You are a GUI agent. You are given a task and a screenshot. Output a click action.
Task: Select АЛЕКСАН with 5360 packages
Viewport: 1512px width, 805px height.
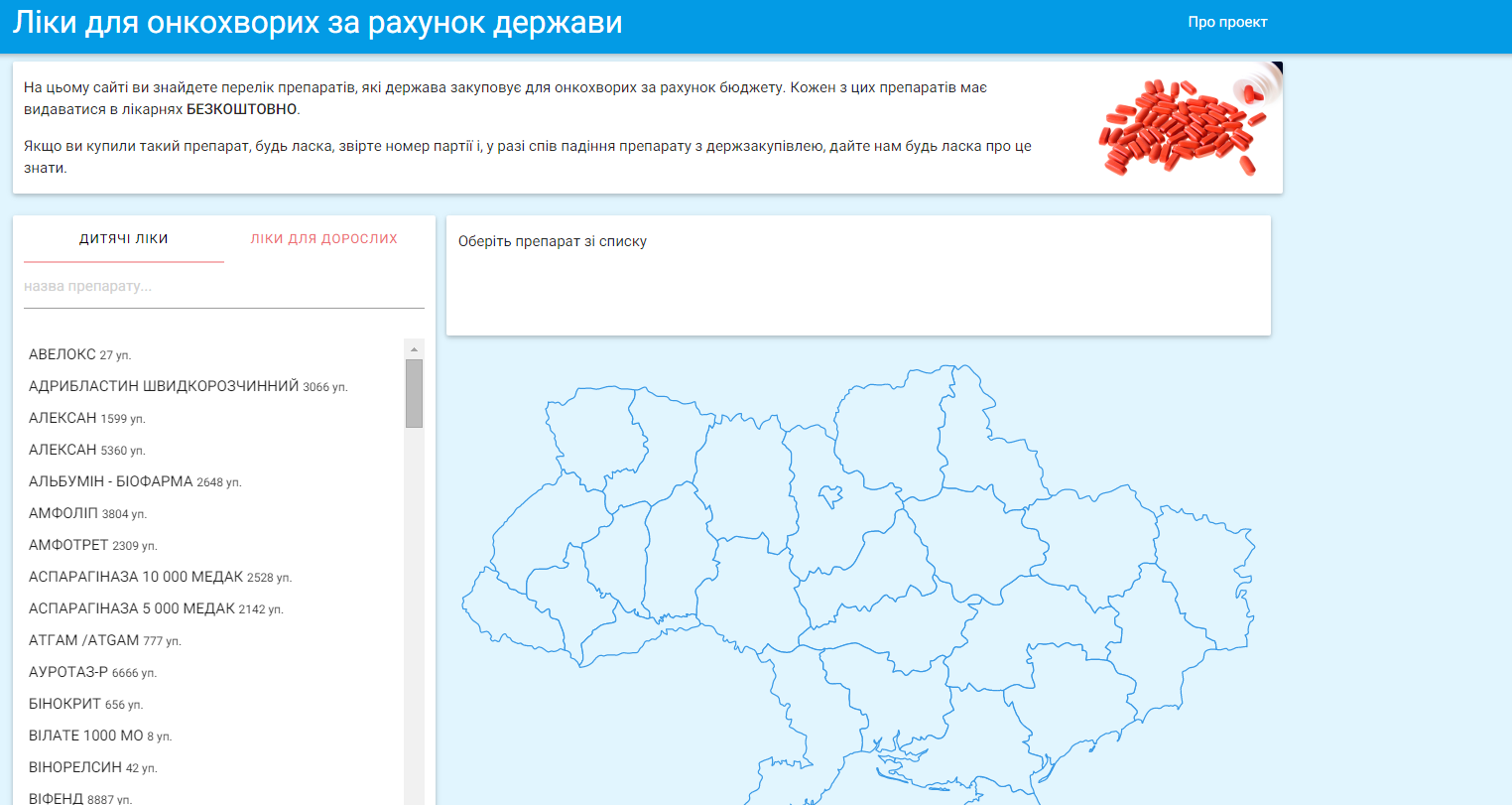pos(86,450)
